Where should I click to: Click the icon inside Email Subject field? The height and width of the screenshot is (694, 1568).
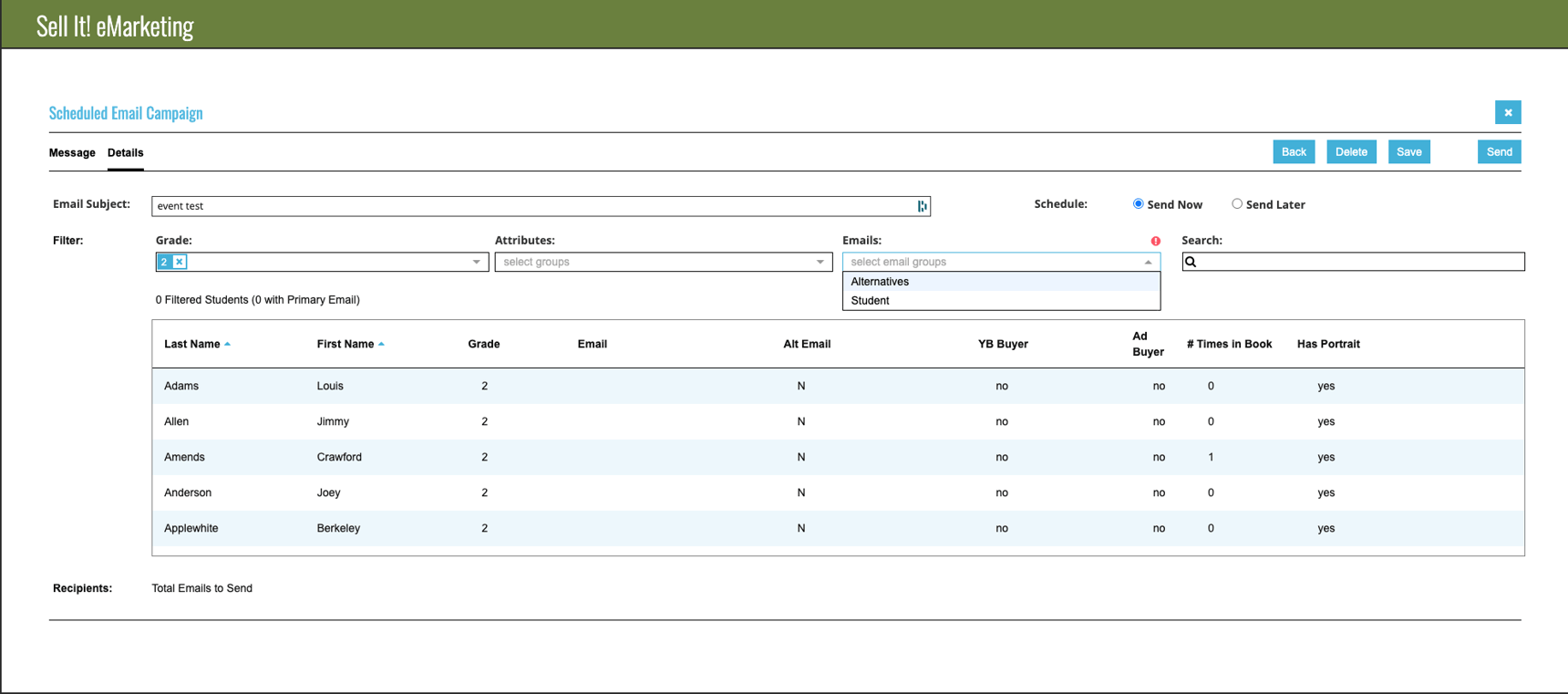[x=922, y=206]
